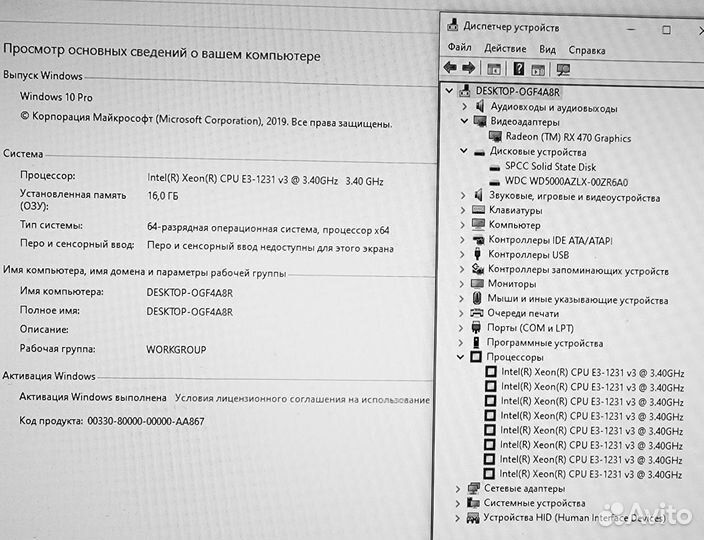Click the show console tree toolbar icon
The height and width of the screenshot is (540, 704).
tap(494, 69)
